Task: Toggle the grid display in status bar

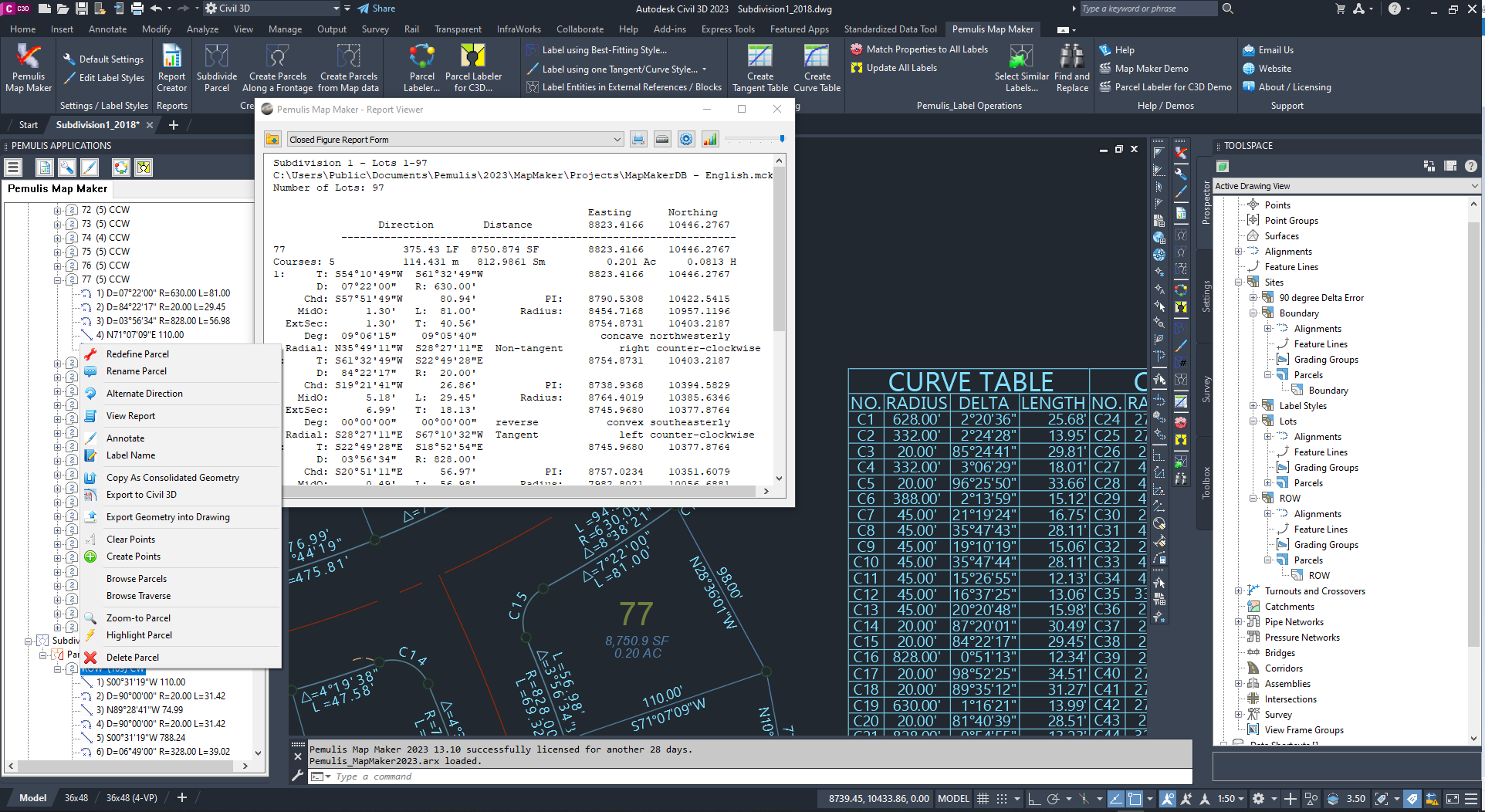Action: point(983,799)
